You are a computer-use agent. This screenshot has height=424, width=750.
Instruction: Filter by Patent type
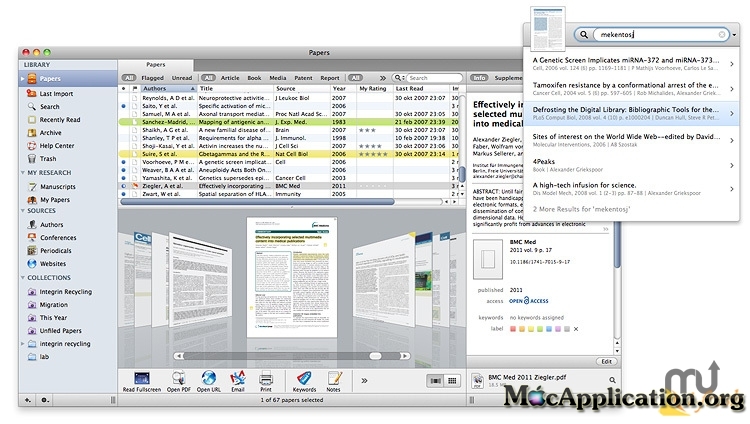303,78
